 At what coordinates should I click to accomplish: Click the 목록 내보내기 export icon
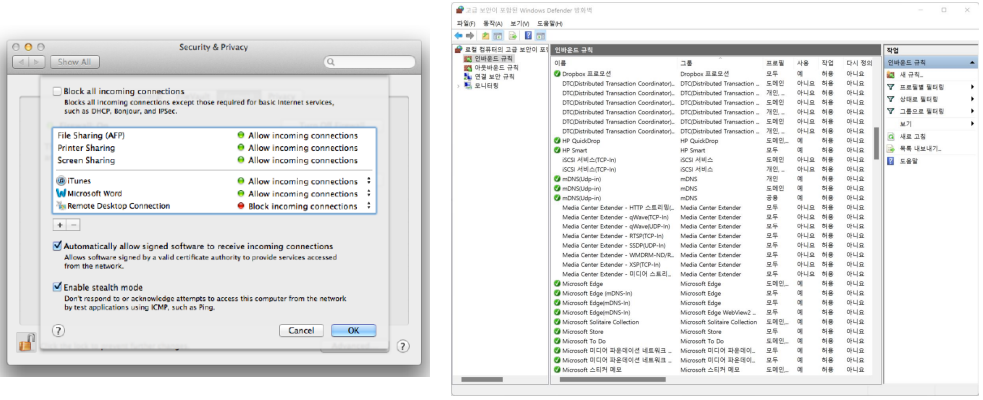(x=891, y=149)
